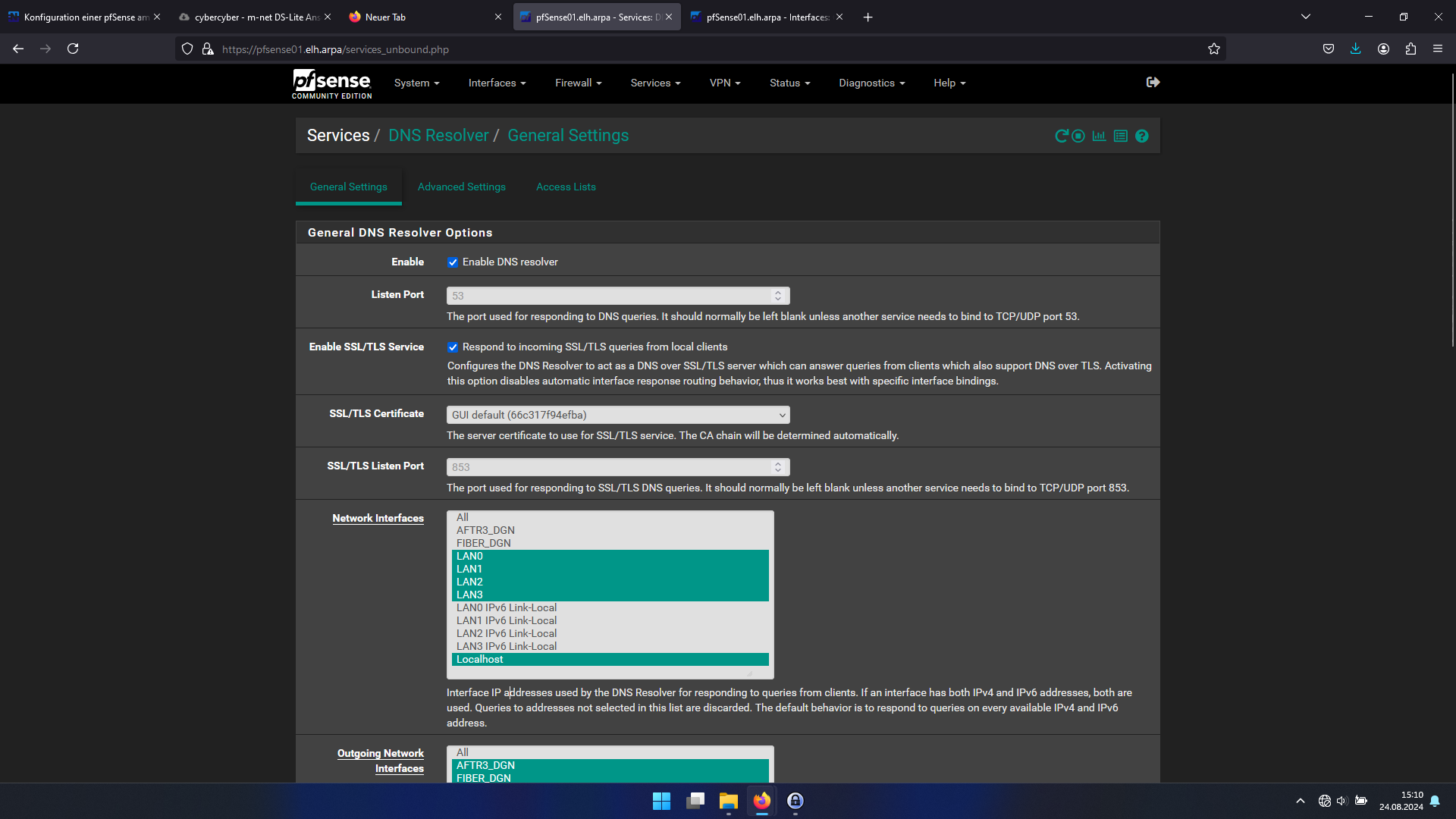Open File Explorer from the taskbar
Viewport: 1456px width, 819px height.
coord(729,801)
